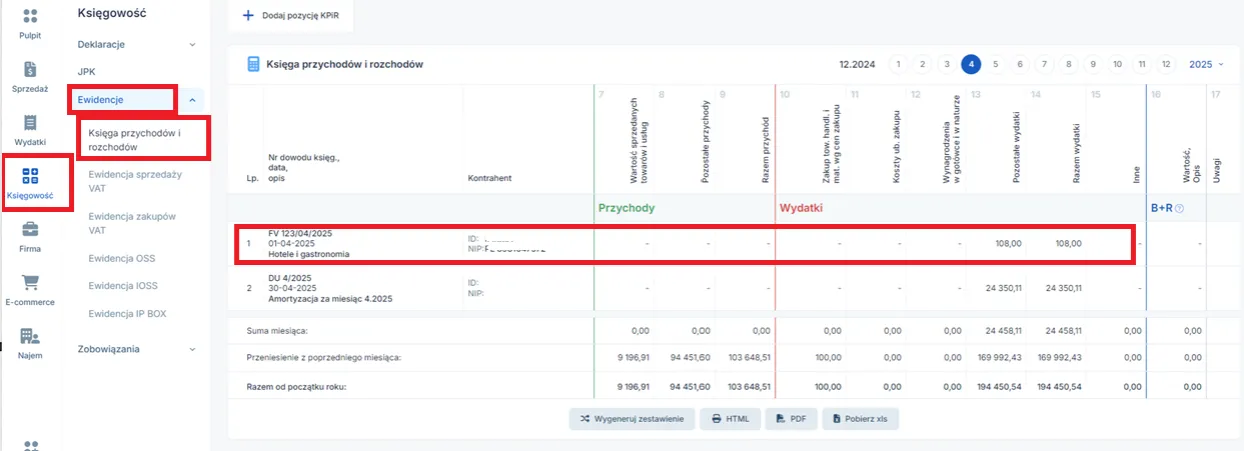
Task: Open the Najem building icon
Action: 30,337
